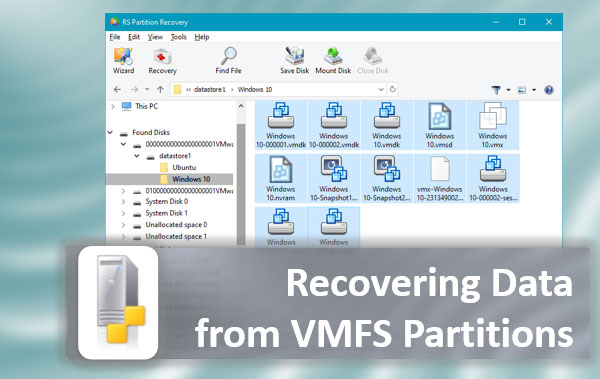Image resolution: width=600 pixels, height=379 pixels.
Task: Click the tree panel vertical scrollbar
Action: pyautogui.click(x=241, y=184)
